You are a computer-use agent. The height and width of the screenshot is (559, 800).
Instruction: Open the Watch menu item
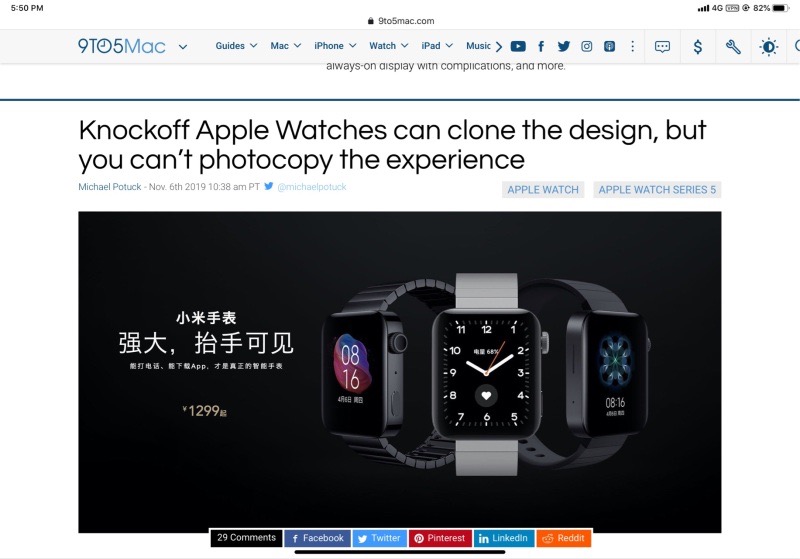[389, 46]
